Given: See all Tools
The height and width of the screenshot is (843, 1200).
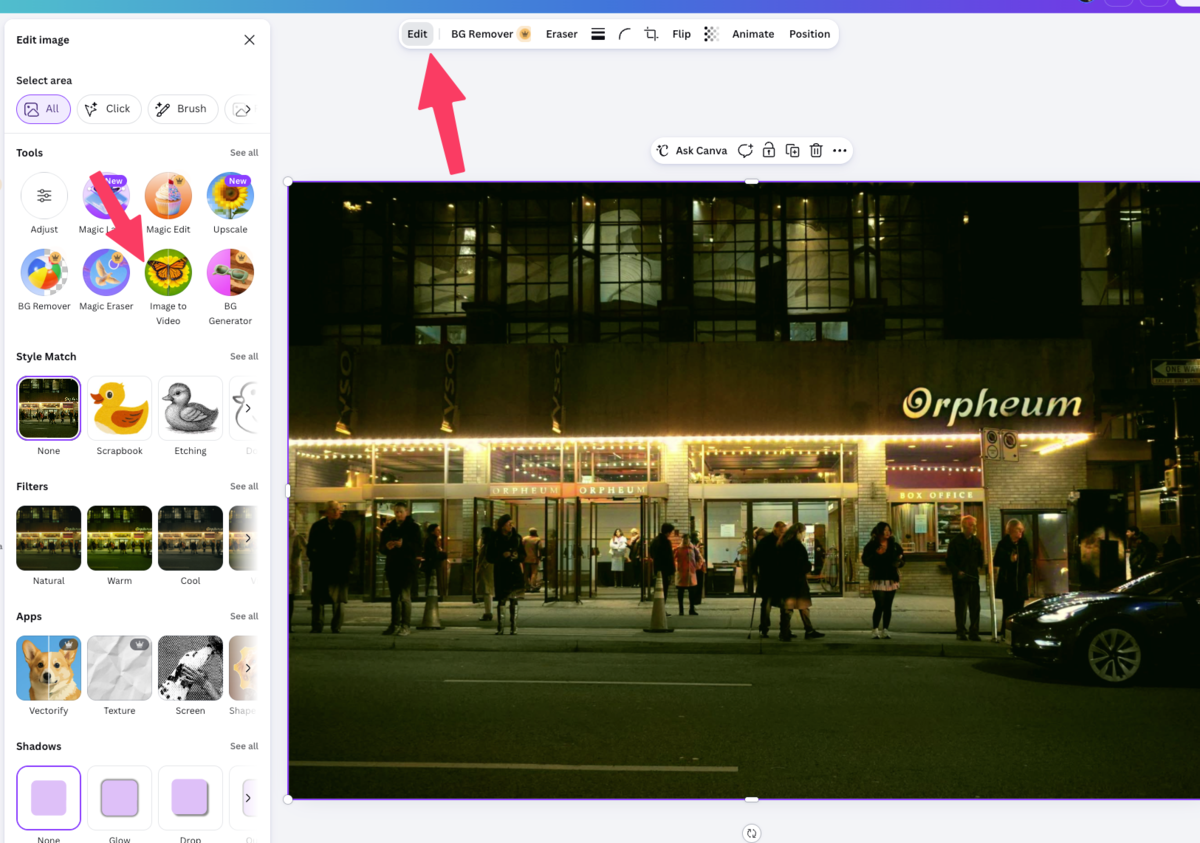Looking at the screenshot, I should pos(244,153).
